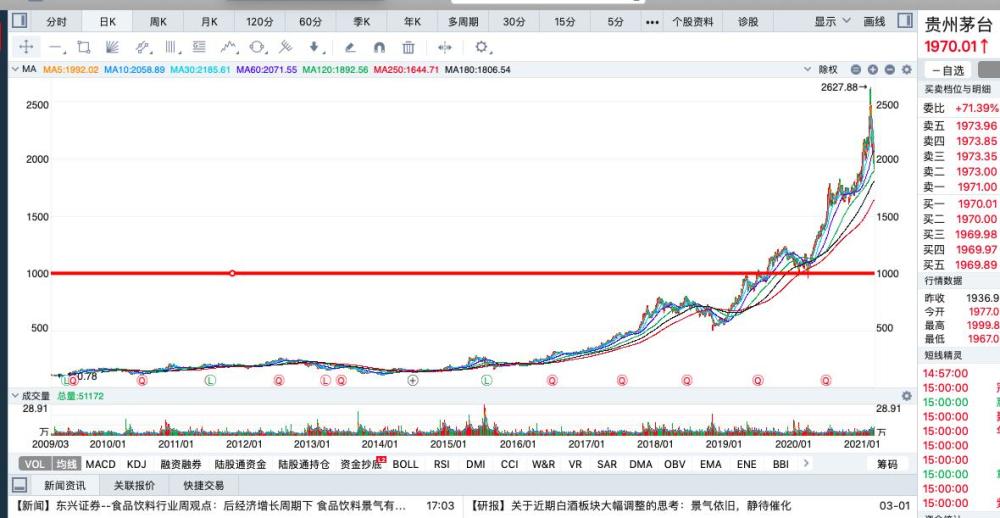This screenshot has height=518, width=1000.
Task: Select the BOLL indicator
Action: (405, 464)
